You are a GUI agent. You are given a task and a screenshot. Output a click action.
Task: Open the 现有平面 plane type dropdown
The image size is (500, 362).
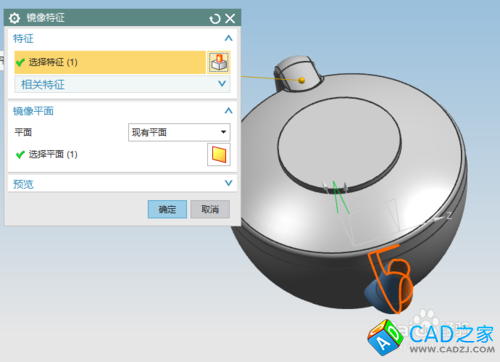point(179,132)
